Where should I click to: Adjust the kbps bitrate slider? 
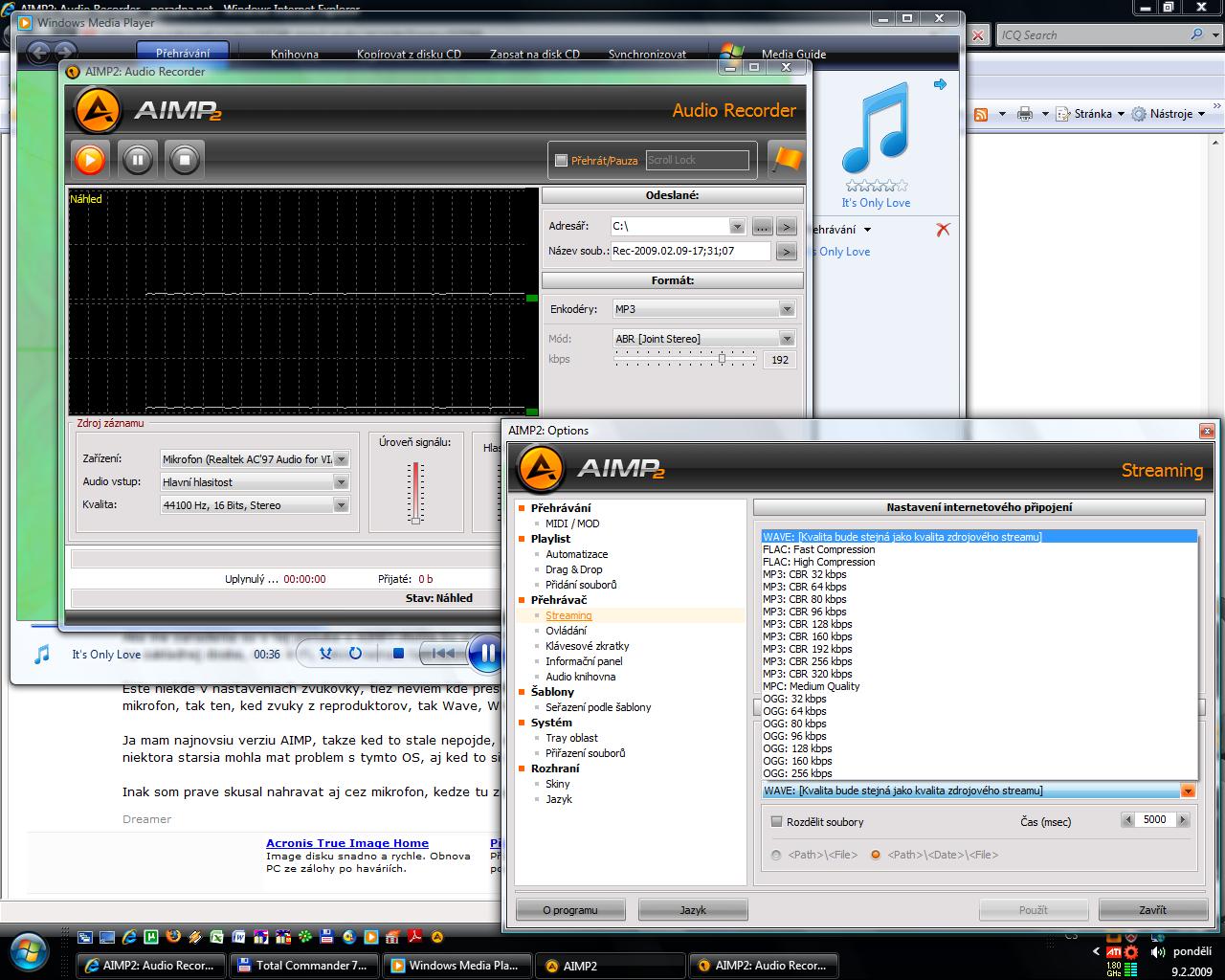[723, 359]
